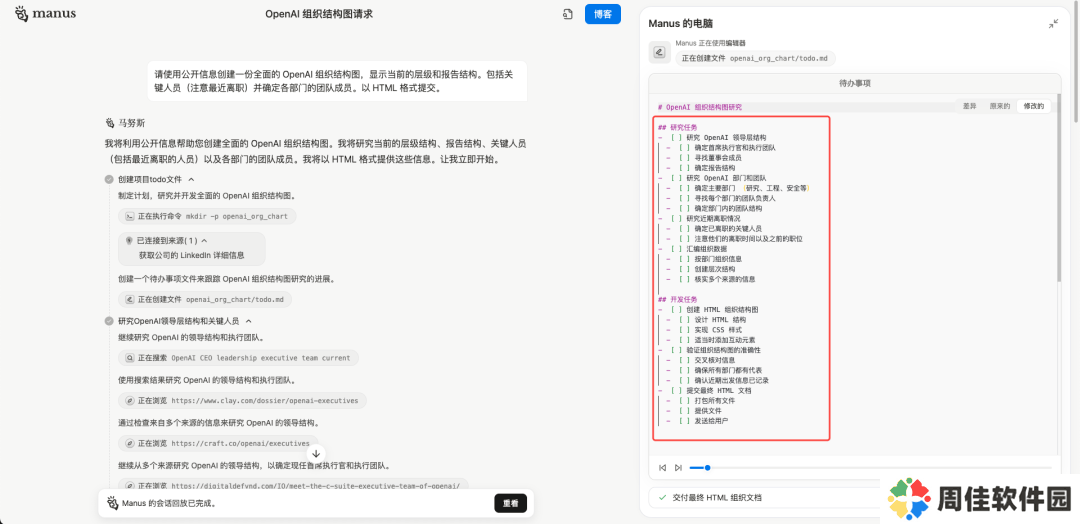The image size is (1080, 524).
Task: Select the # OpenAI 组织结构图研究 title line
Action: [700, 107]
